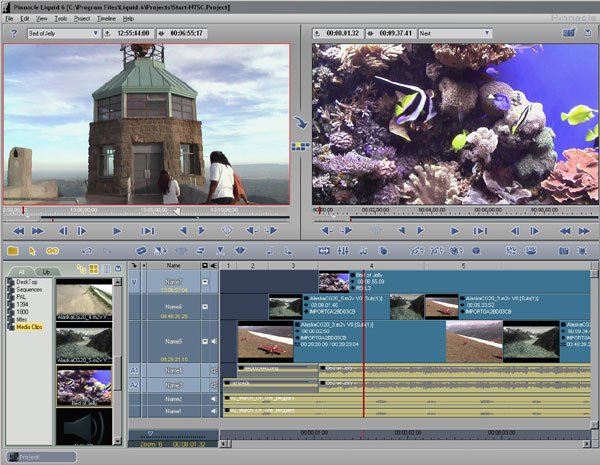Play the source viewer clip
Image resolution: width=600 pixels, height=465 pixels.
click(117, 231)
